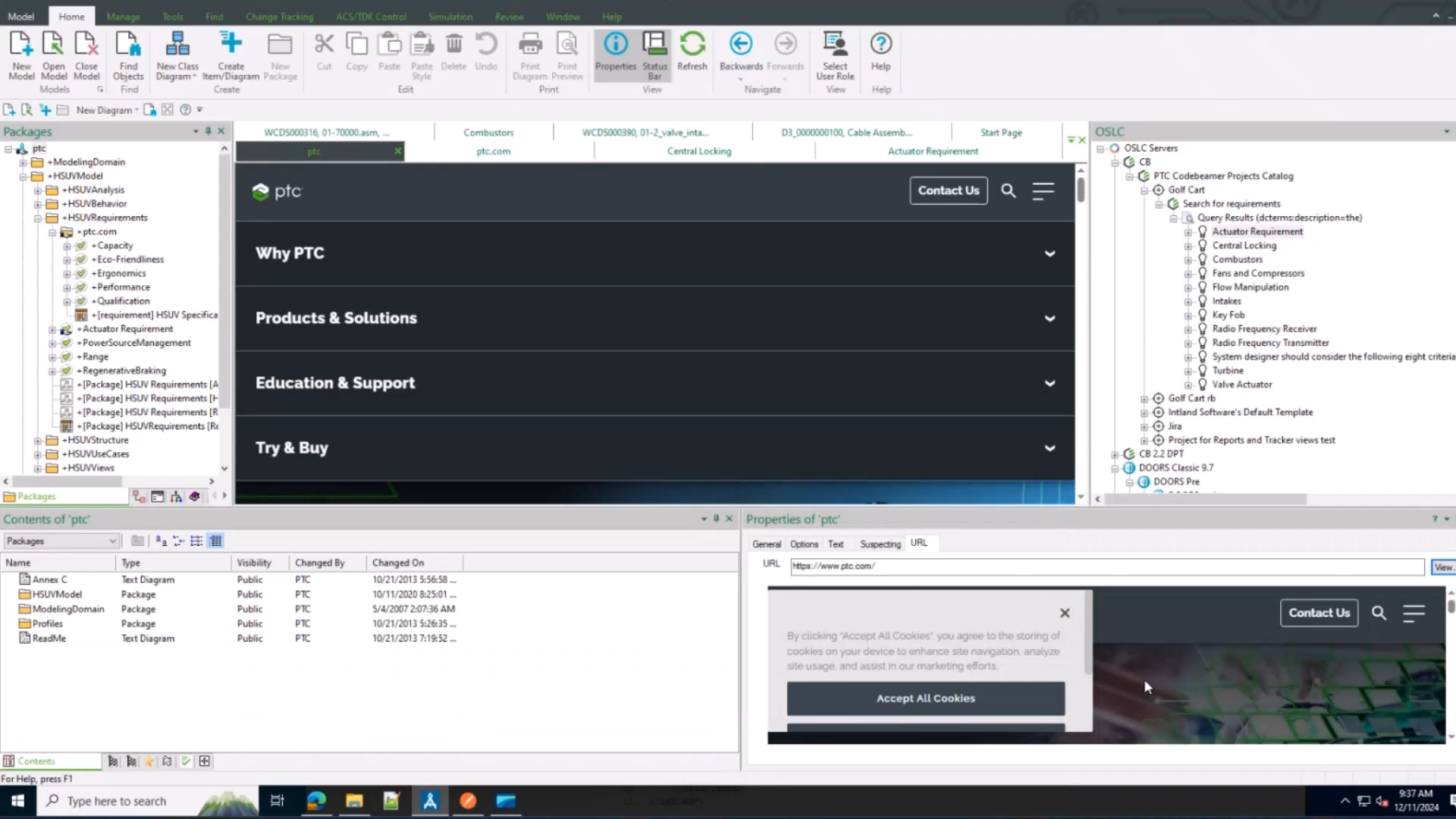Click the Undo icon
Image resolution: width=1456 pixels, height=819 pixels.
click(486, 52)
